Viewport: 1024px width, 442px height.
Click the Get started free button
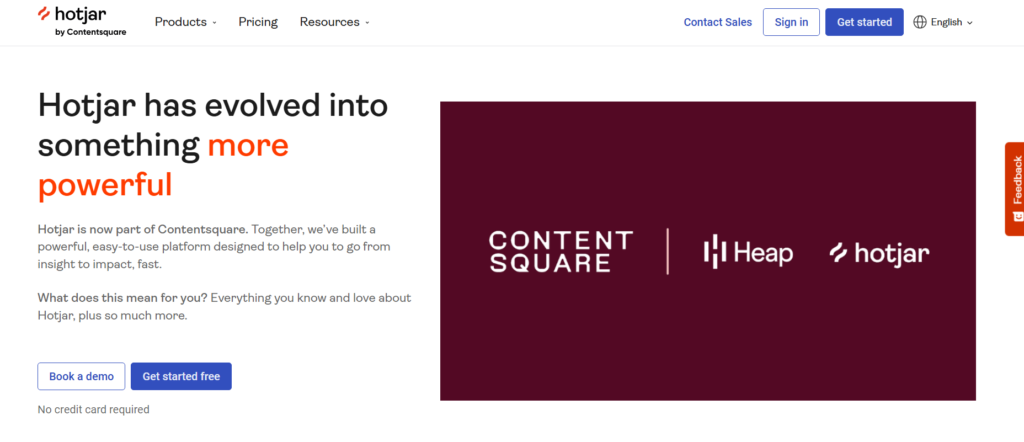tap(181, 376)
